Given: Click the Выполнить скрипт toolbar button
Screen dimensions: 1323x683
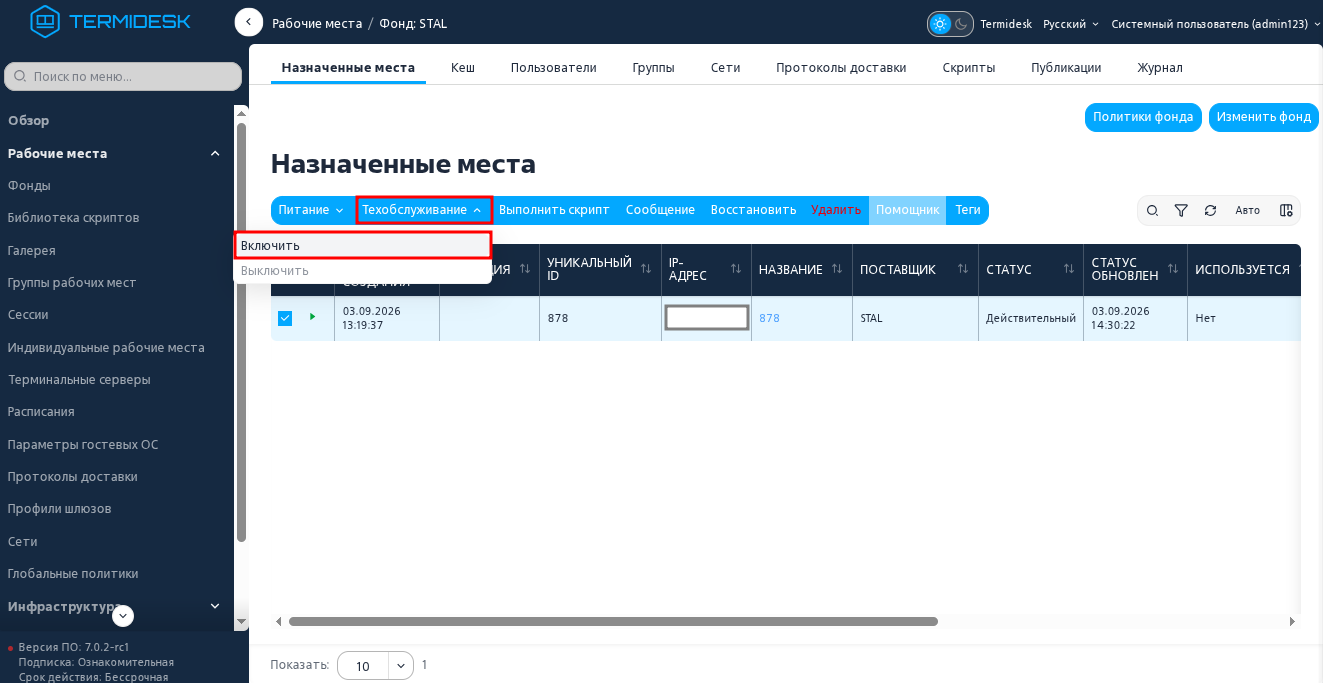Looking at the screenshot, I should [554, 210].
